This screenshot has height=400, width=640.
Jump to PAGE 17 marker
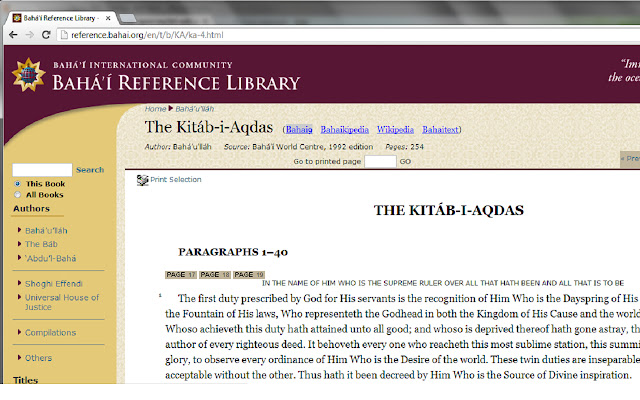[x=181, y=275]
